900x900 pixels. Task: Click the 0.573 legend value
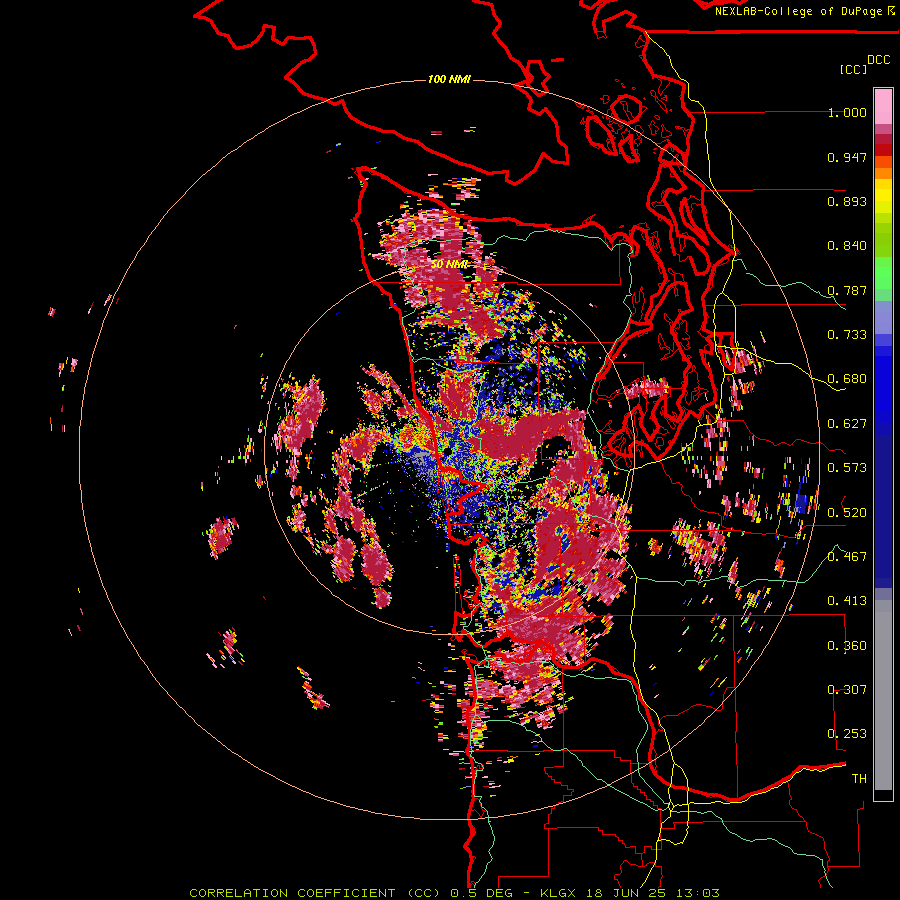pyautogui.click(x=847, y=468)
